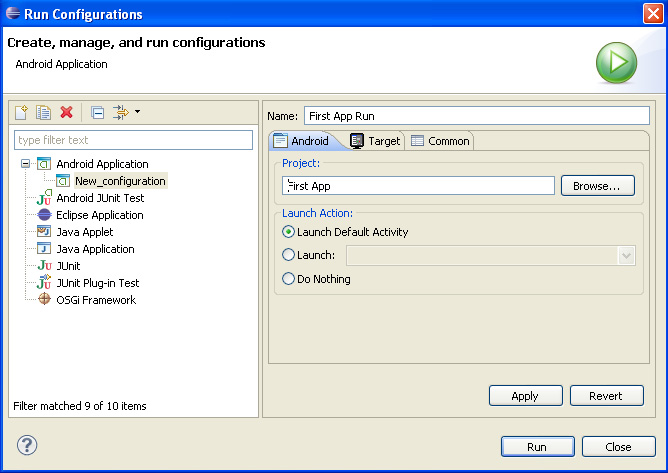The height and width of the screenshot is (473, 668).
Task: Select the Do Nothing option
Action: tap(289, 279)
